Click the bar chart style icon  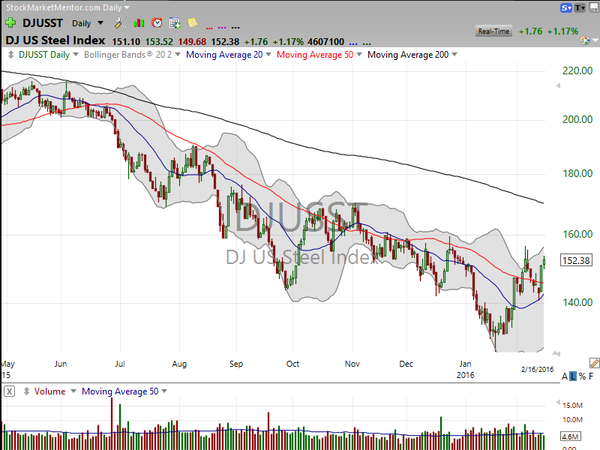(x=139, y=23)
